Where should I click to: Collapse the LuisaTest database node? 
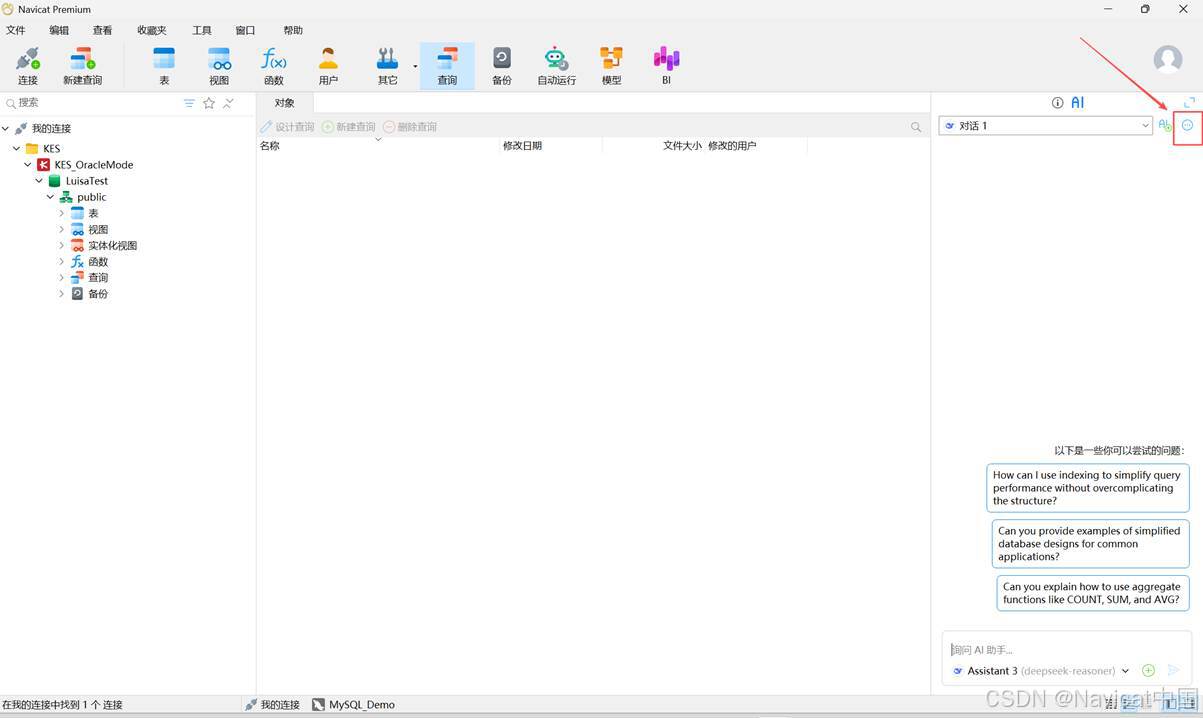39,181
